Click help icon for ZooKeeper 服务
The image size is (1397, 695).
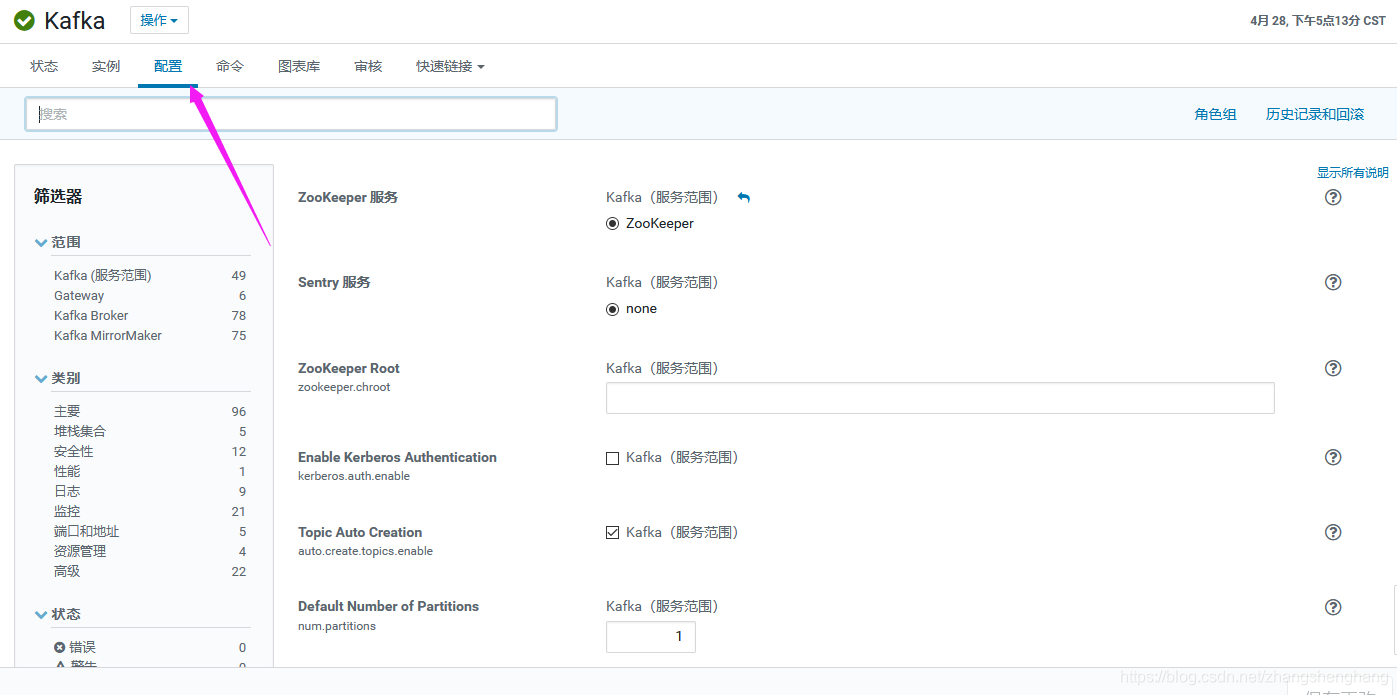pyautogui.click(x=1333, y=197)
